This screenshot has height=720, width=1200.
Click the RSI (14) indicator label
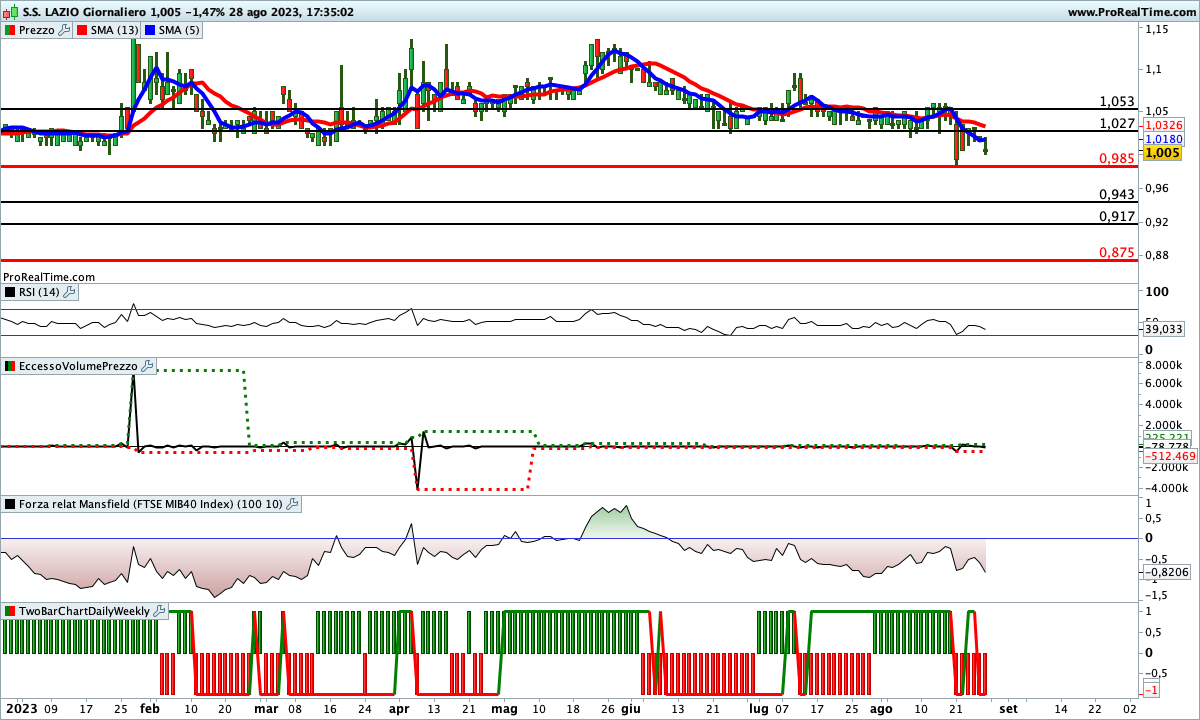40,292
